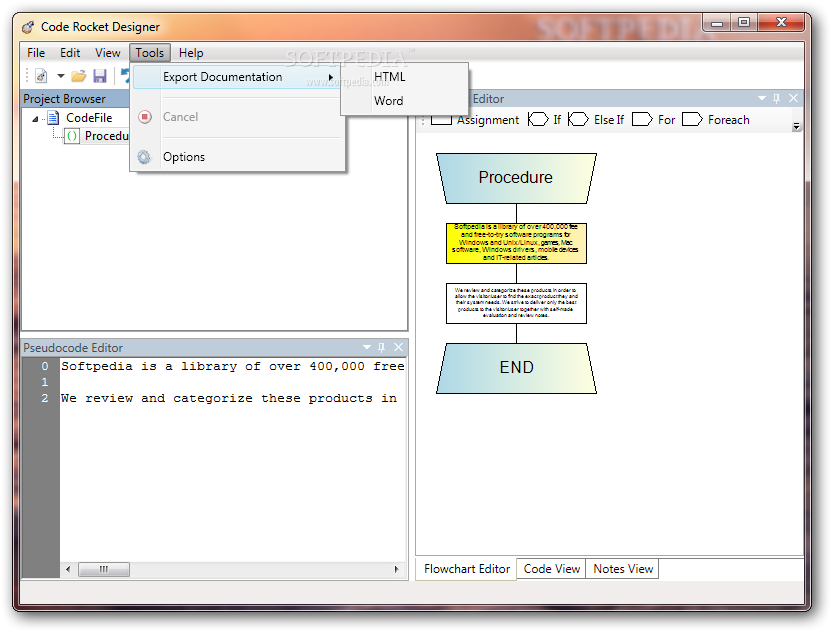Select Word export option
Screen dimensions: 832x632
(x=388, y=101)
